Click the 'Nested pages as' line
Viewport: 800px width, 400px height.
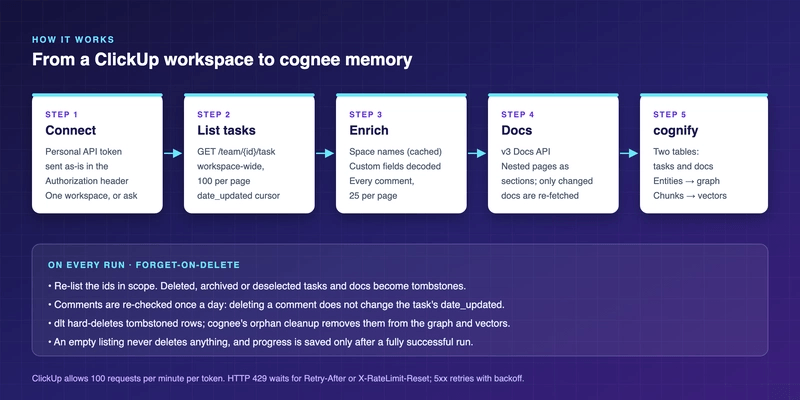click(x=535, y=166)
